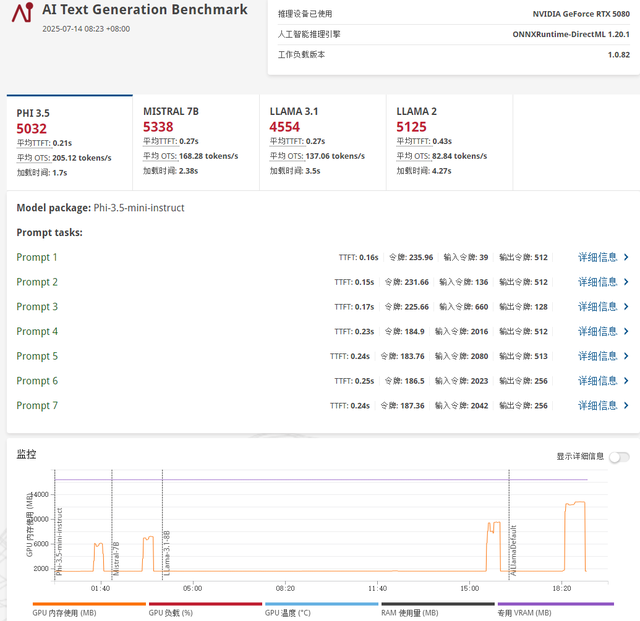Image resolution: width=640 pixels, height=621 pixels.
Task: Expand Prompt 1 row title
Action: (x=37, y=257)
